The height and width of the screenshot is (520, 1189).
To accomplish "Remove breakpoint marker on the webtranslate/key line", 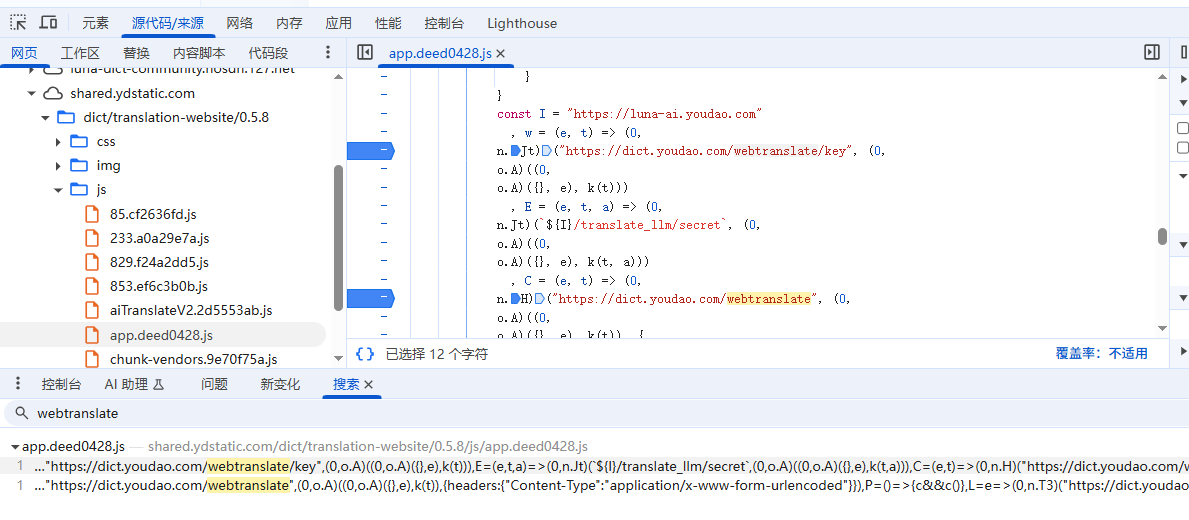I will pos(371,151).
